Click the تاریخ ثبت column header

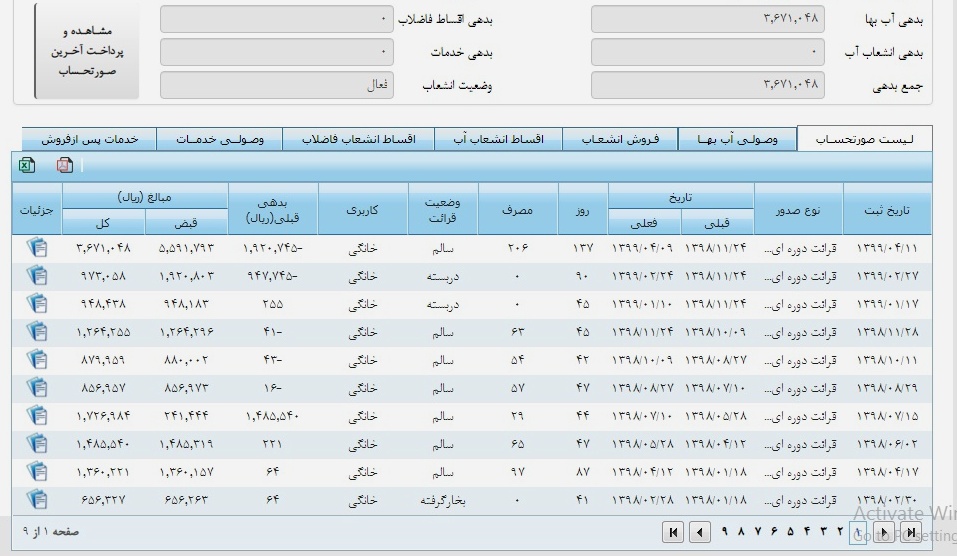pos(886,210)
